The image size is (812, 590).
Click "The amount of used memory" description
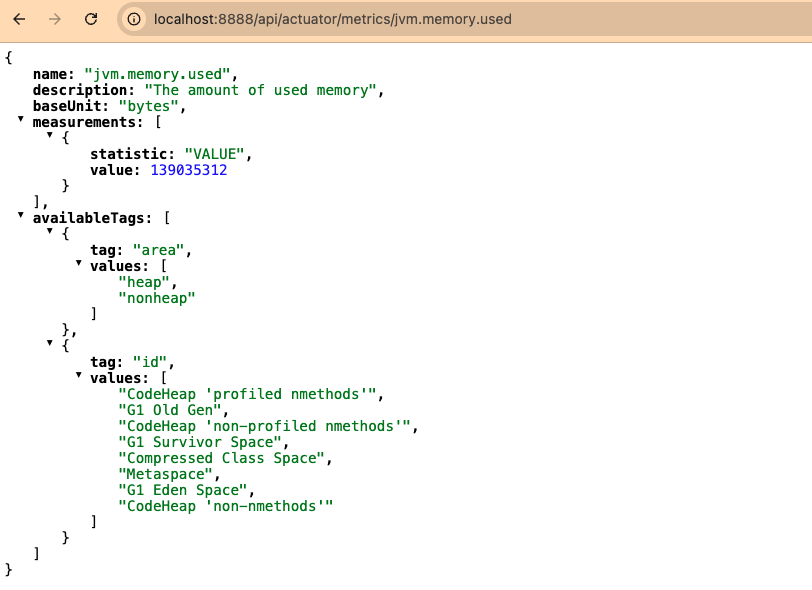(x=260, y=90)
